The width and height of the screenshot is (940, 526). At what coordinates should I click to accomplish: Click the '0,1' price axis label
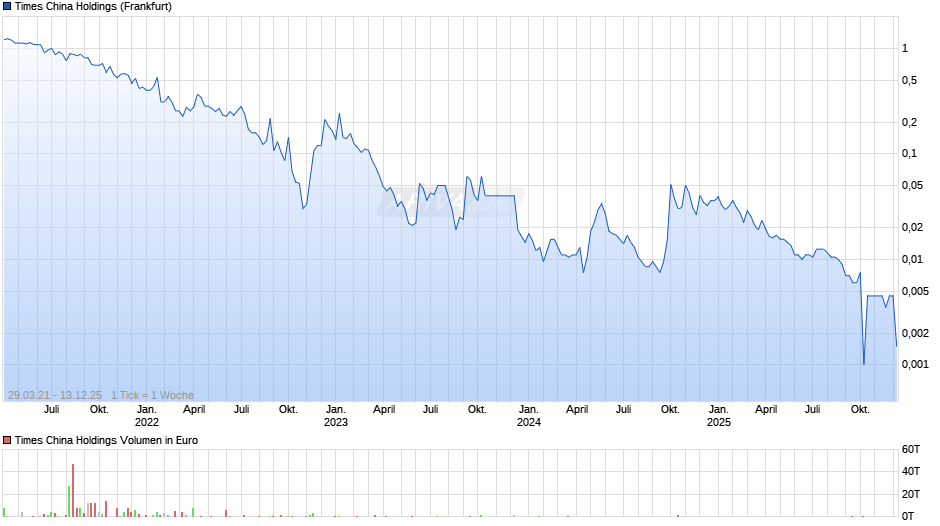909,154
